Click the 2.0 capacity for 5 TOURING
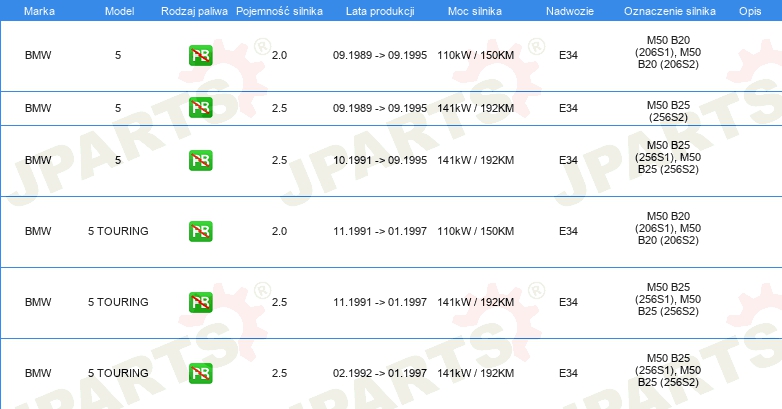The image size is (782, 409). coord(279,231)
